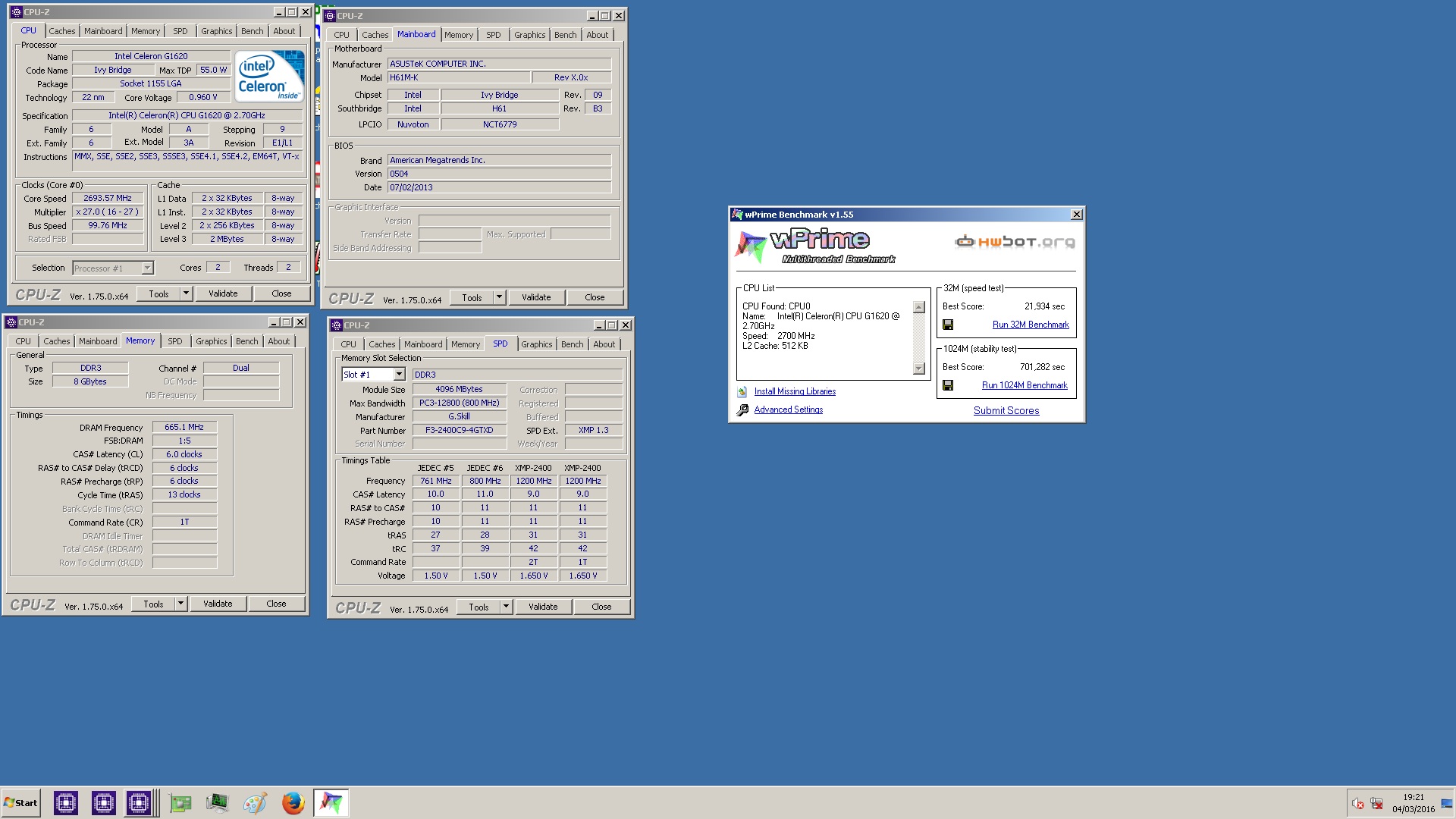Click the Max Bandwidth PC3-12800 value

(x=460, y=403)
